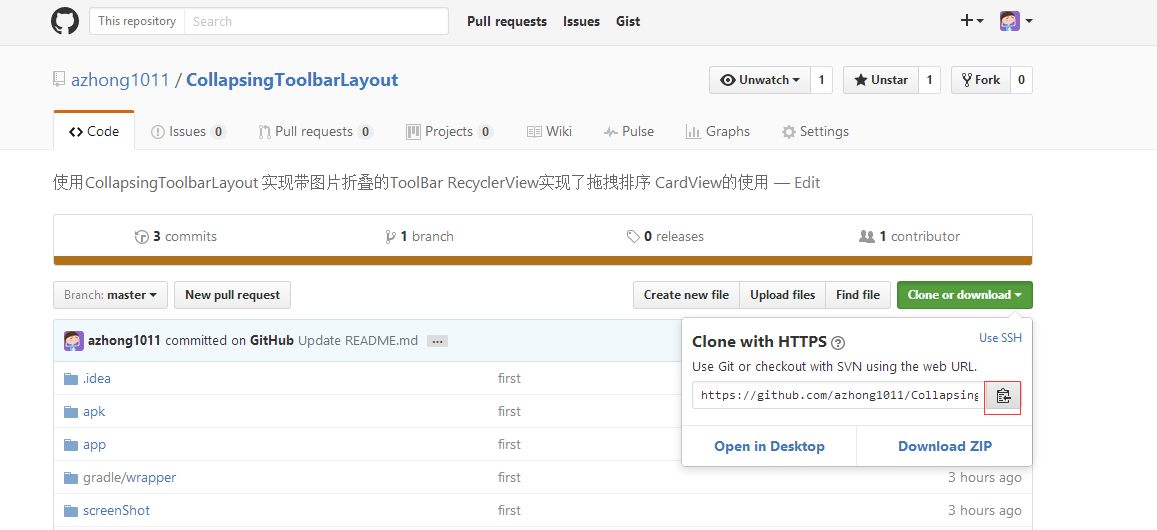This screenshot has height=530, width=1157.
Task: Open the 'first' commit message for gradle/wrapper
Action: [x=509, y=478]
